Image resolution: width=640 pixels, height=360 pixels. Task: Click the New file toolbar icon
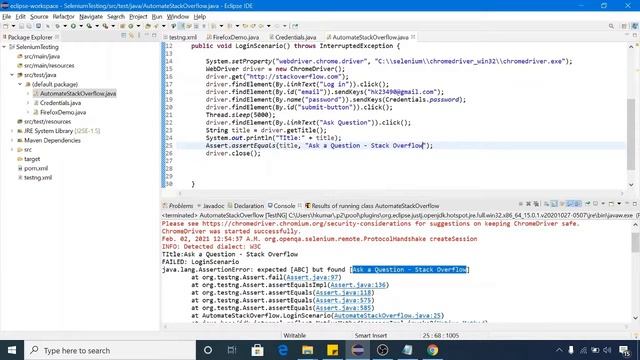click(x=6, y=26)
